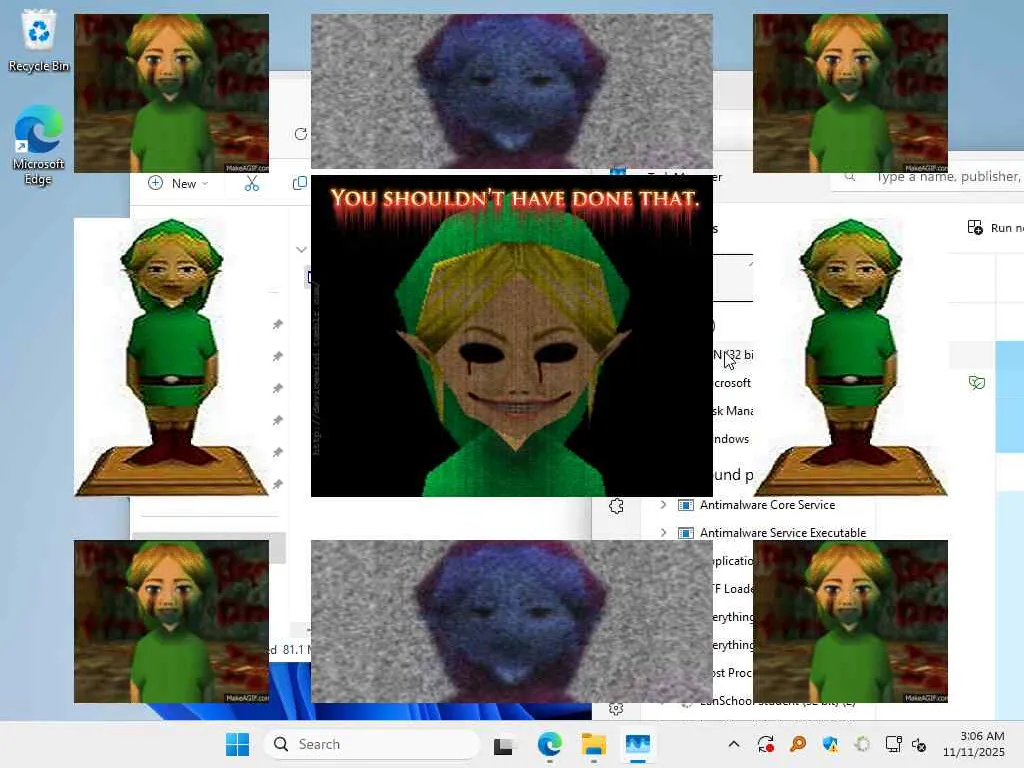Click the green leaf efficiency mode icon
Screen dimensions: 1024x768
(977, 383)
